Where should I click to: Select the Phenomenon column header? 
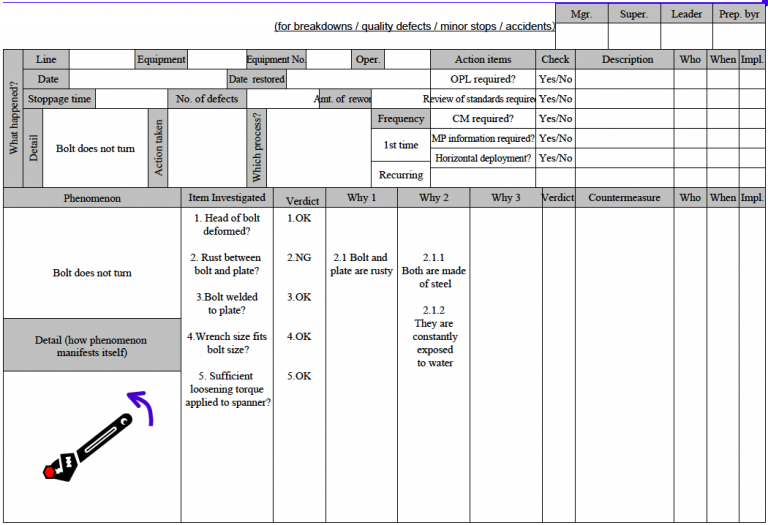point(92,198)
